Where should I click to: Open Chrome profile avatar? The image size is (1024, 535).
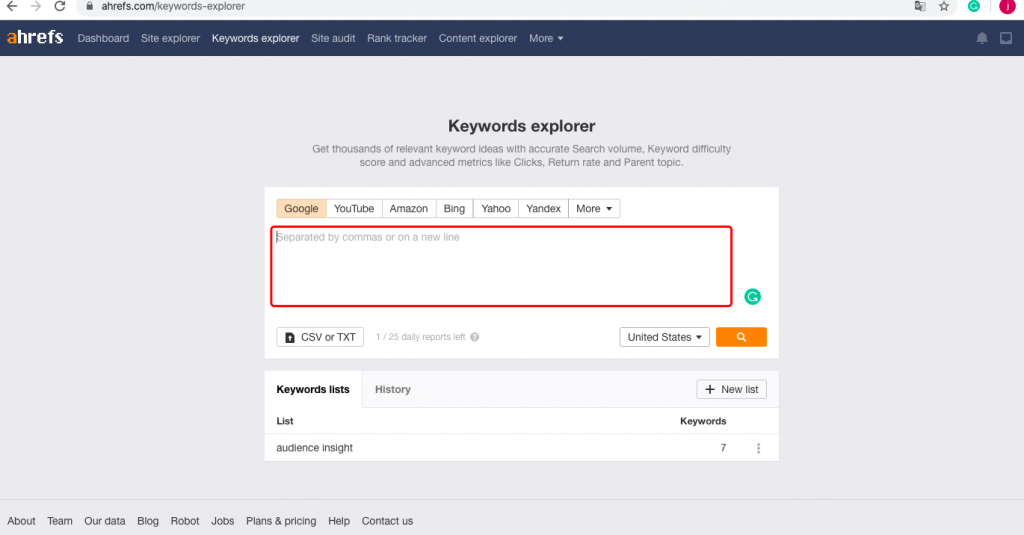(1007, 7)
